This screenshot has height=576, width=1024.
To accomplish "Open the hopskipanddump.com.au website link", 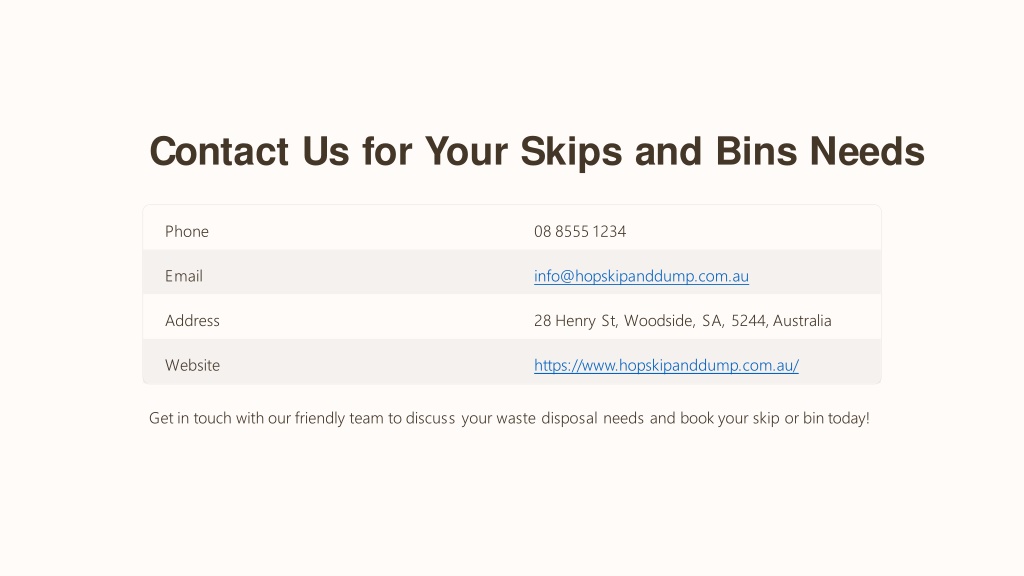I will pos(666,365).
